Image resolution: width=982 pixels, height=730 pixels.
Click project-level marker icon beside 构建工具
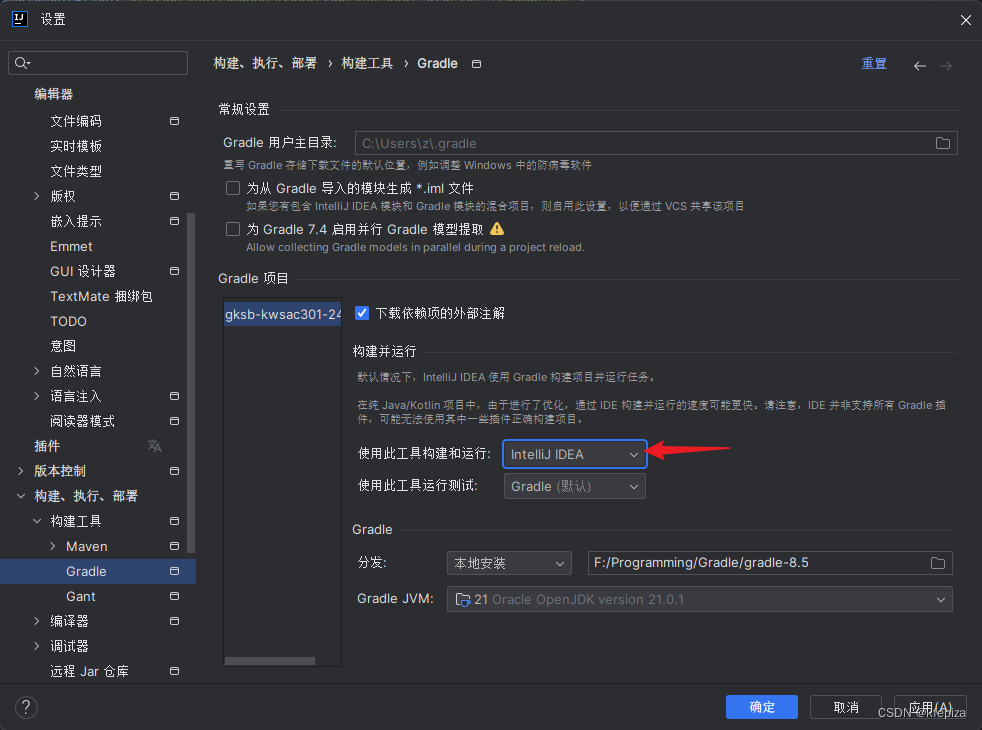point(175,521)
